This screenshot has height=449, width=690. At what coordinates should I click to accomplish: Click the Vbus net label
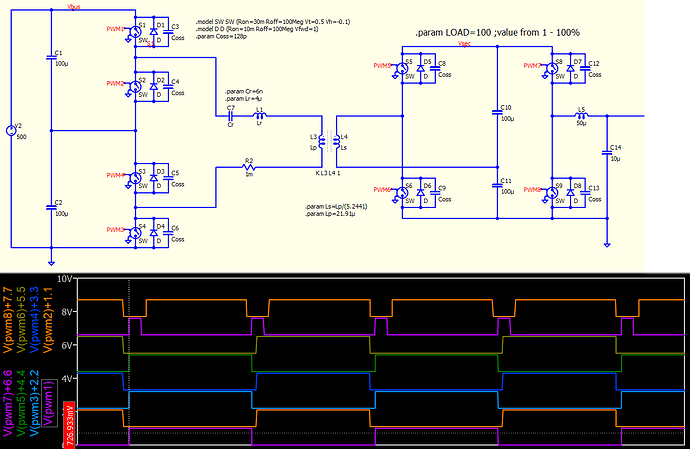[x=73, y=6]
